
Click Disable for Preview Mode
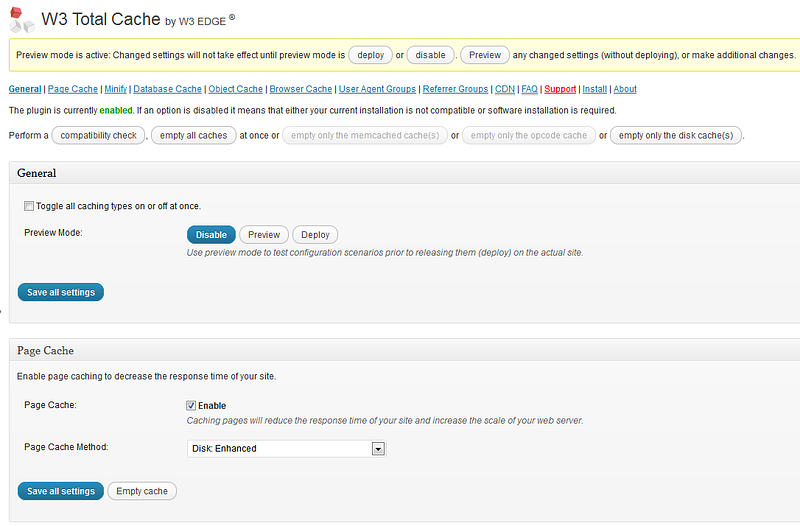211,235
